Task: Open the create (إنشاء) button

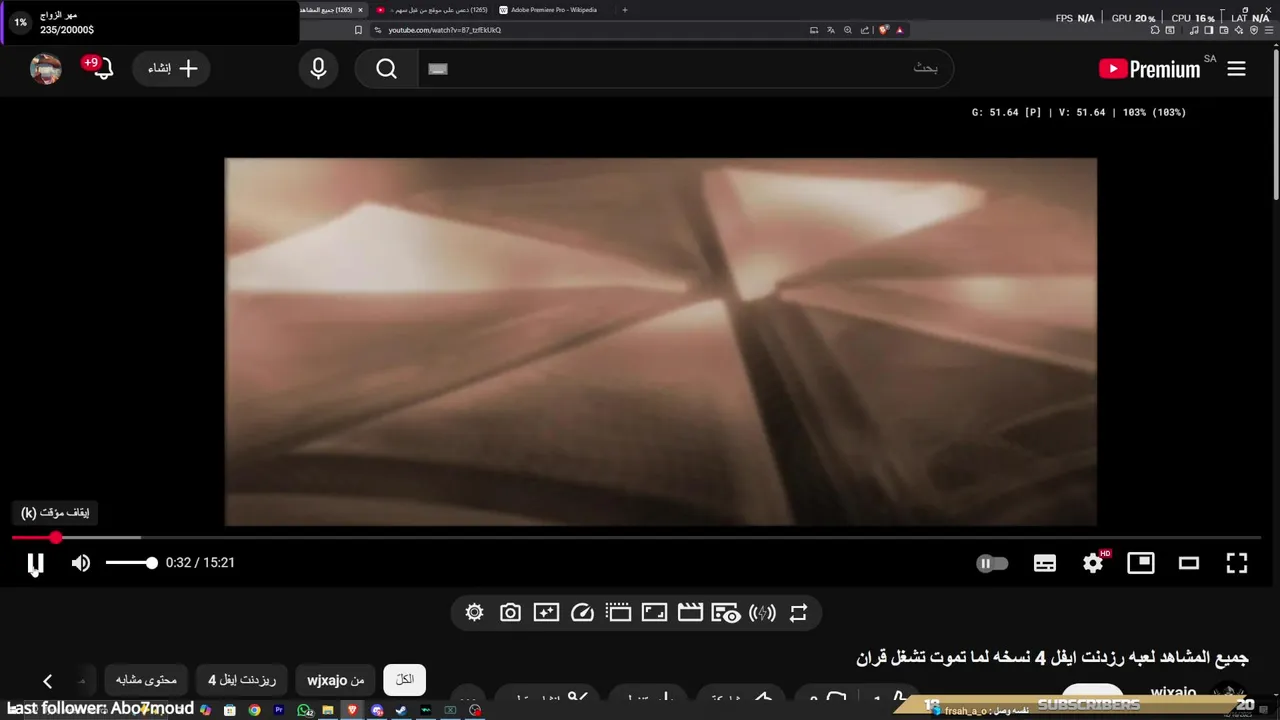Action: pyautogui.click(x=172, y=69)
